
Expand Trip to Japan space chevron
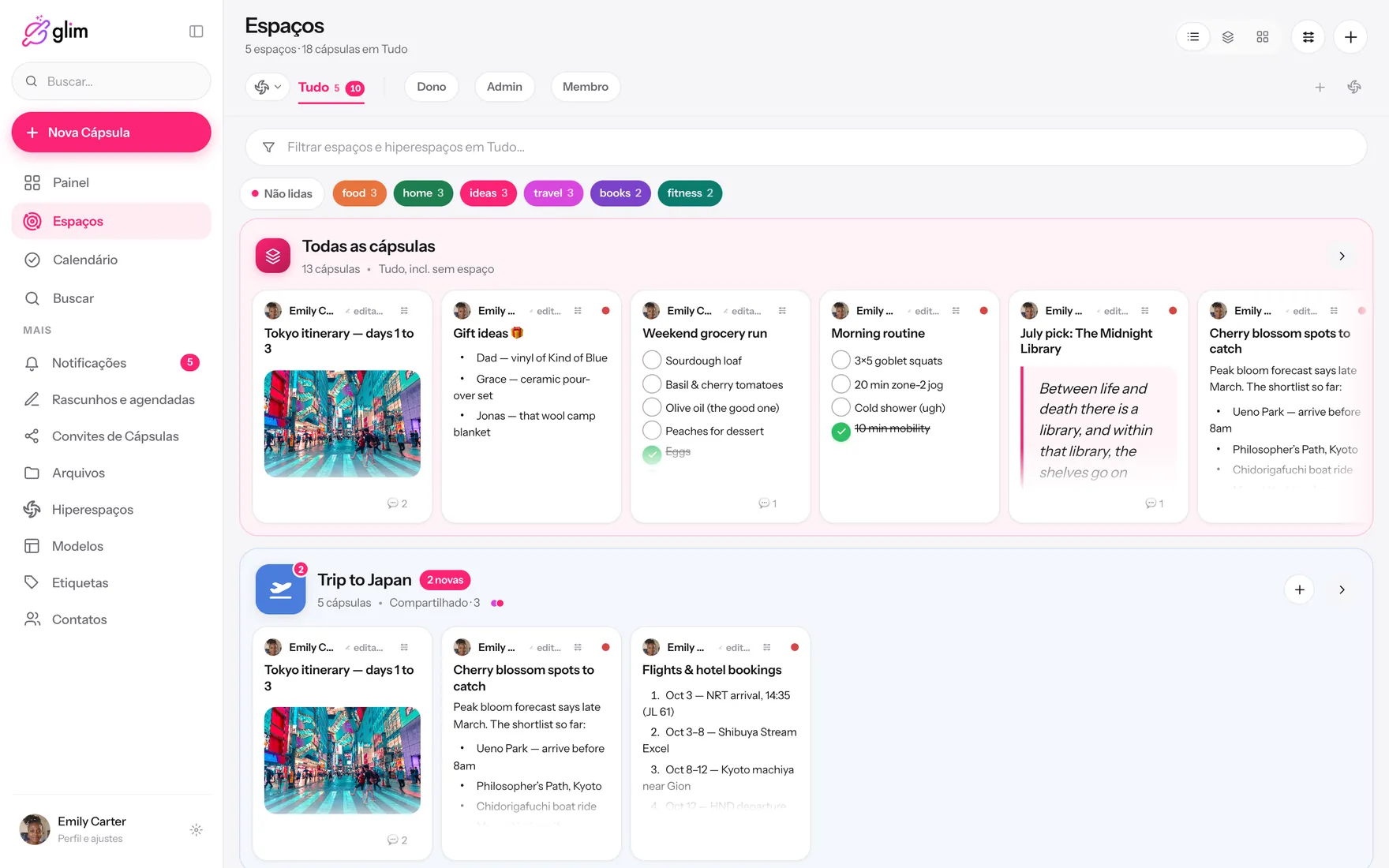click(x=1342, y=590)
